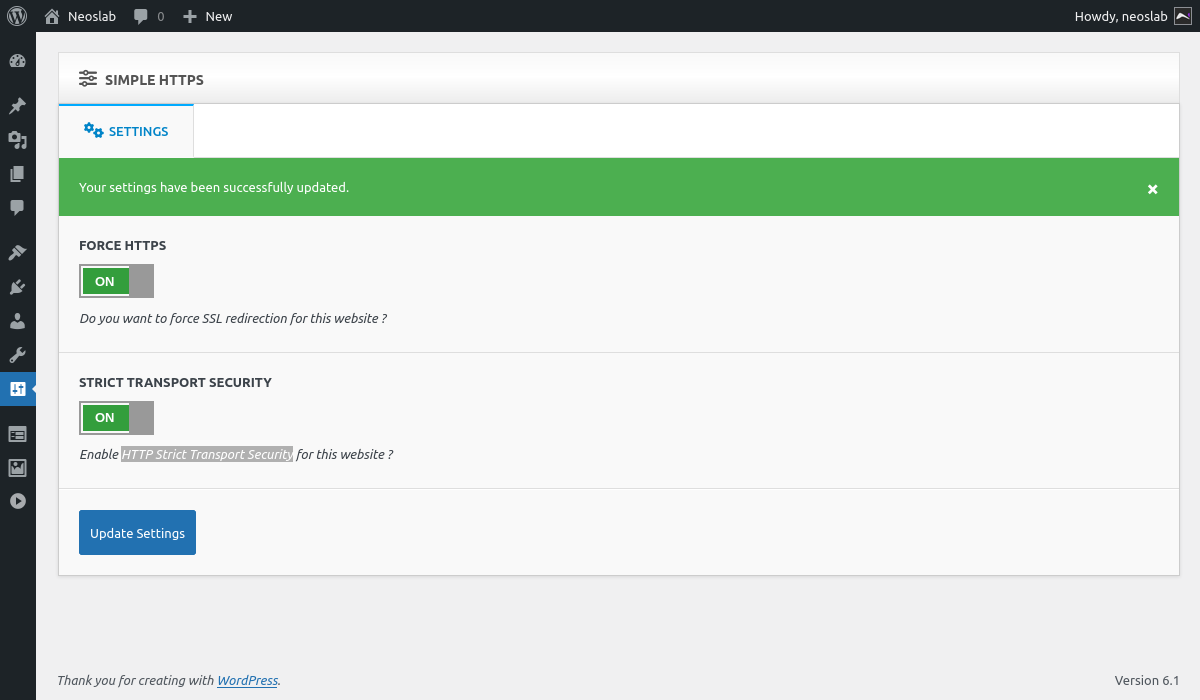Open Comments via sidebar speech bubble

coord(17,208)
